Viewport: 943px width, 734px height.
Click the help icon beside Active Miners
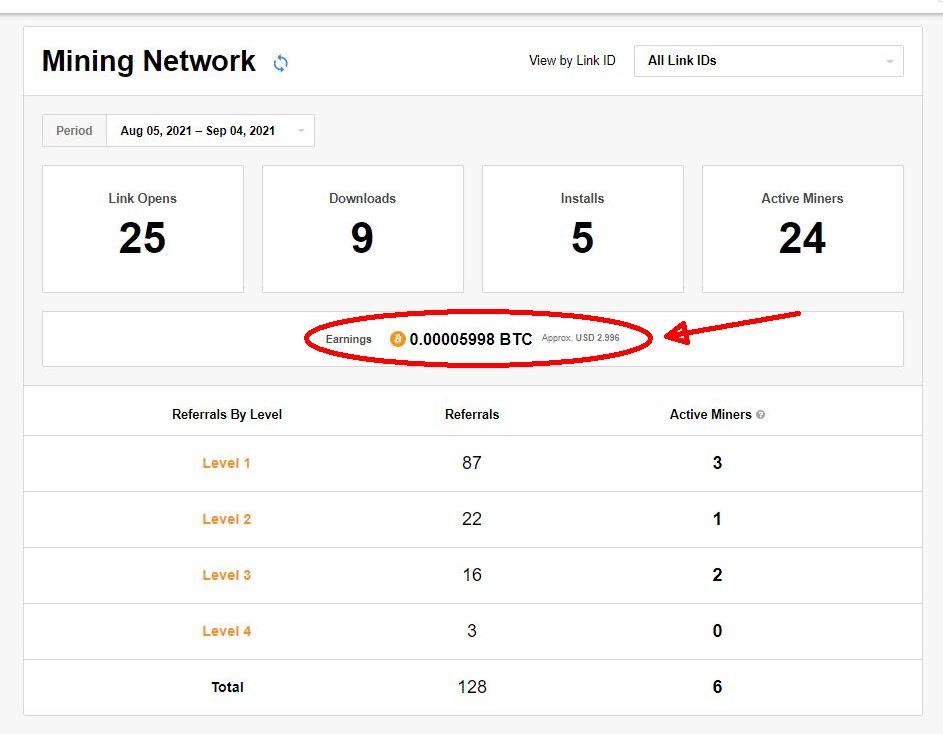tap(760, 415)
